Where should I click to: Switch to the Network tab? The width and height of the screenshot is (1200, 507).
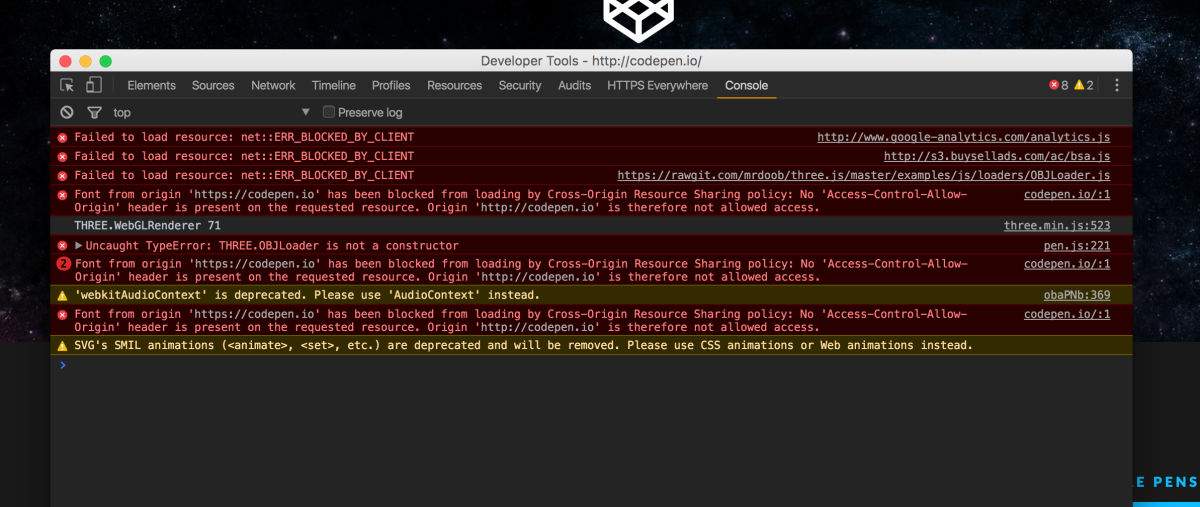tap(273, 86)
